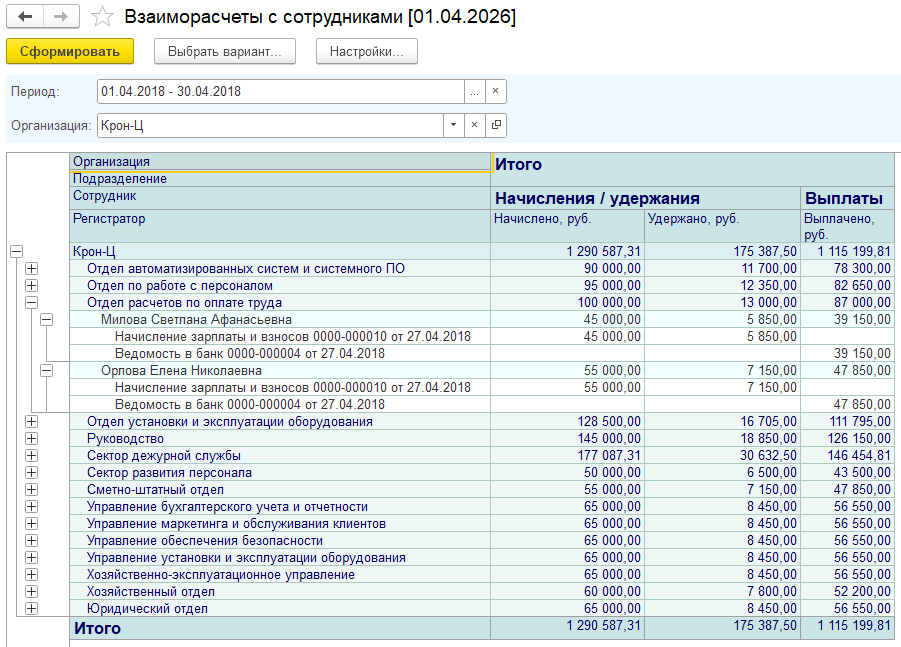The height and width of the screenshot is (647, 901).
Task: Expand Хозяйственный отдел group
Action: pyautogui.click(x=32, y=592)
